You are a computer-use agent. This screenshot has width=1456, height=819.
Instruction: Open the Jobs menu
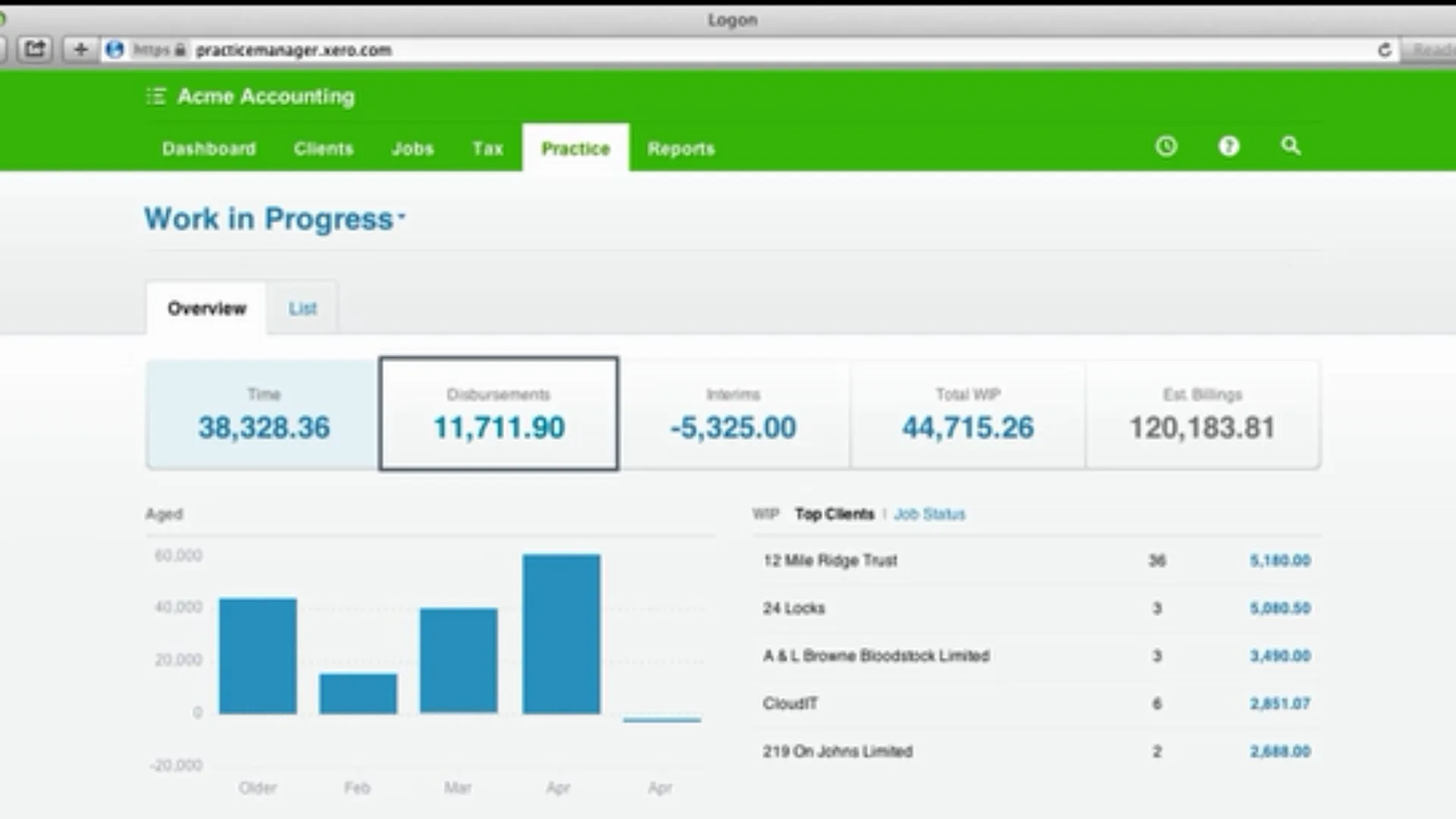click(413, 149)
